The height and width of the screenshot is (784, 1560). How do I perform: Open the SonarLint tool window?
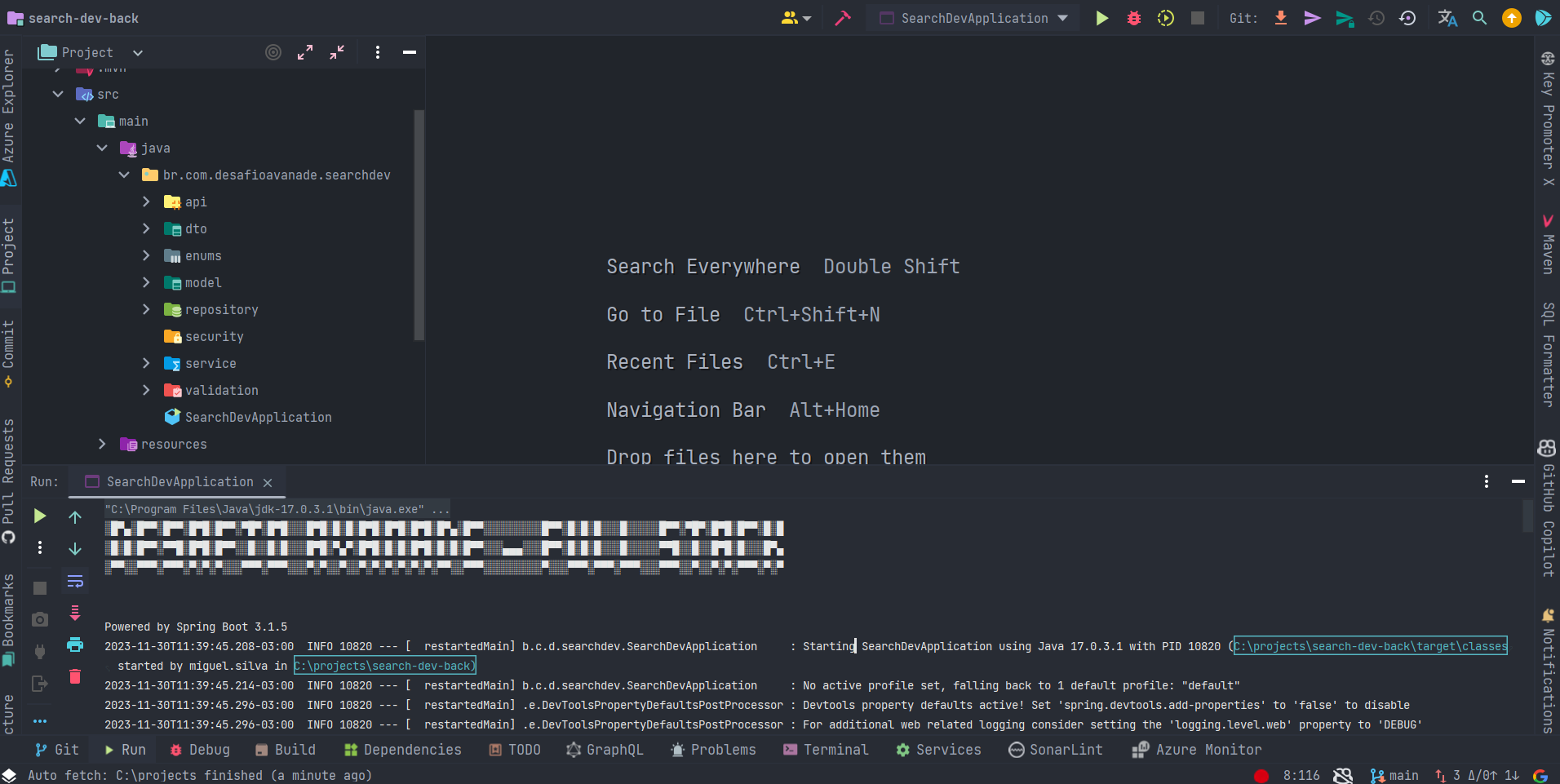point(1056,750)
